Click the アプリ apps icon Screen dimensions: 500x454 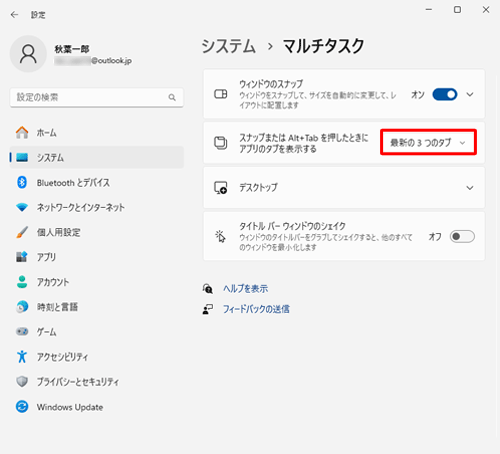pyautogui.click(x=22, y=257)
